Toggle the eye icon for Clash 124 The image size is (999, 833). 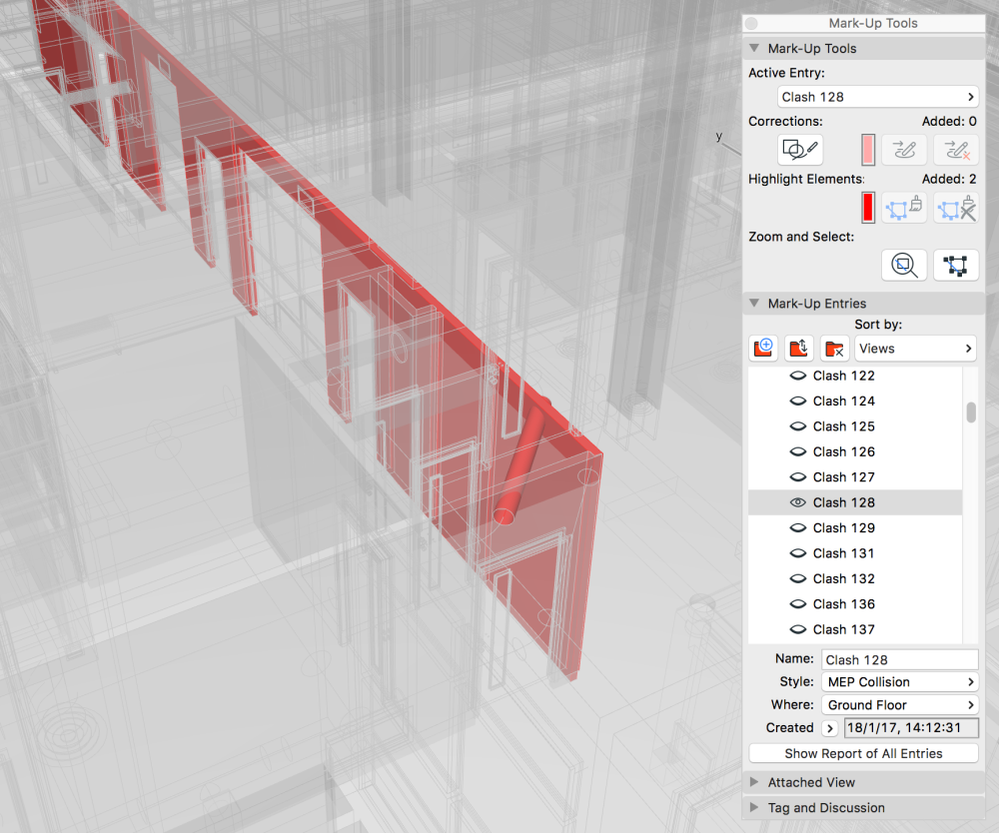point(798,401)
